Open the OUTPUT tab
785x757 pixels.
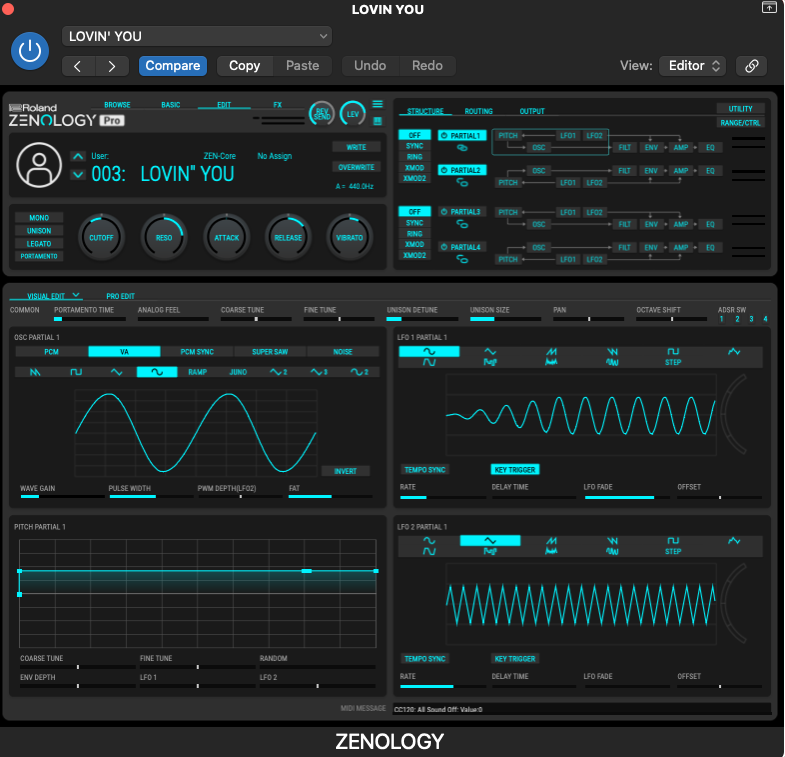coord(532,111)
